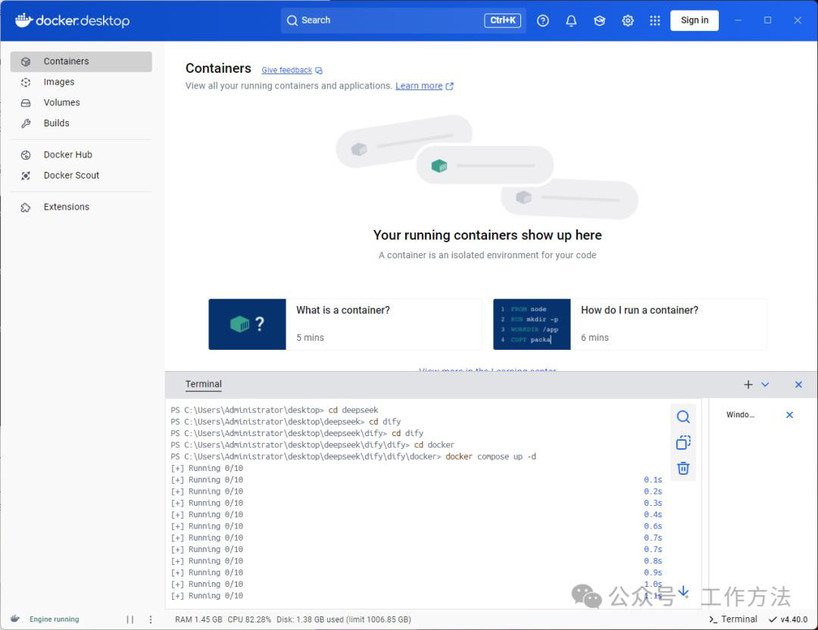Add a new terminal with plus icon

748,384
